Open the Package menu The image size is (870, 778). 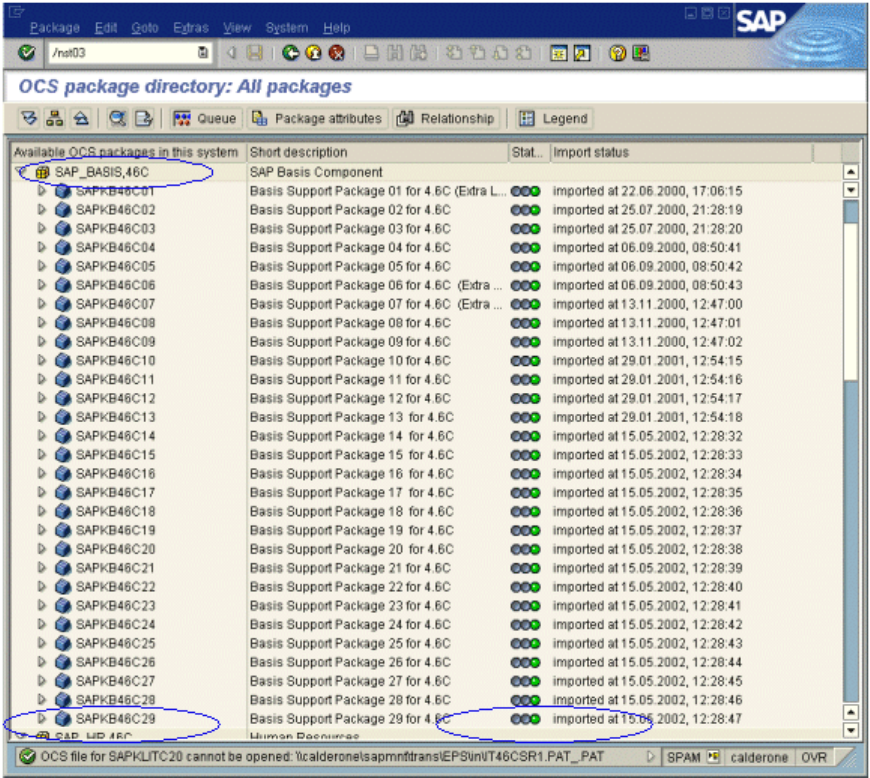[54, 27]
